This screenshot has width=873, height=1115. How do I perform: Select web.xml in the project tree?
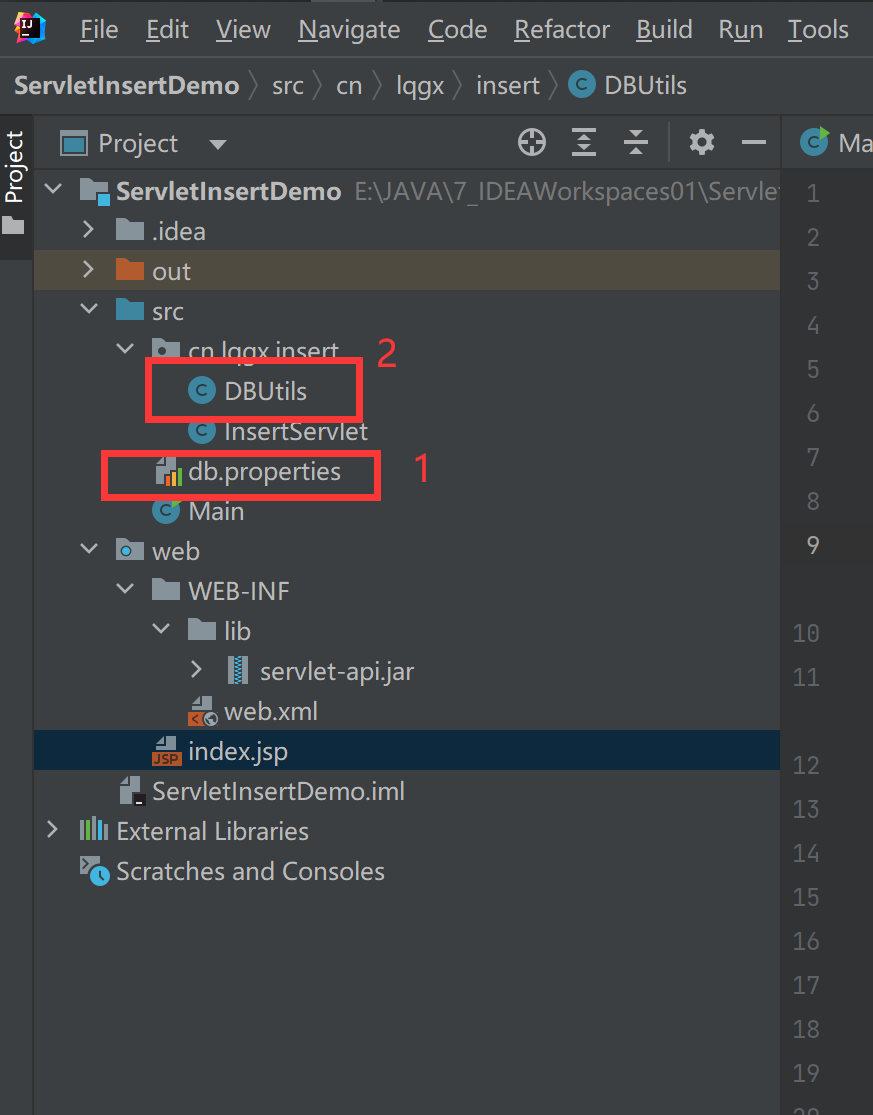pos(271,711)
